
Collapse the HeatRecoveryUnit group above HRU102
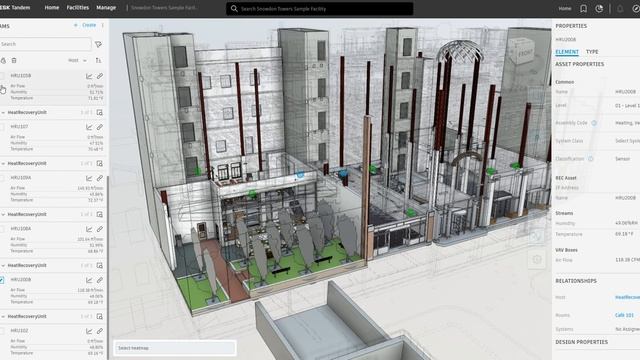click(3, 316)
